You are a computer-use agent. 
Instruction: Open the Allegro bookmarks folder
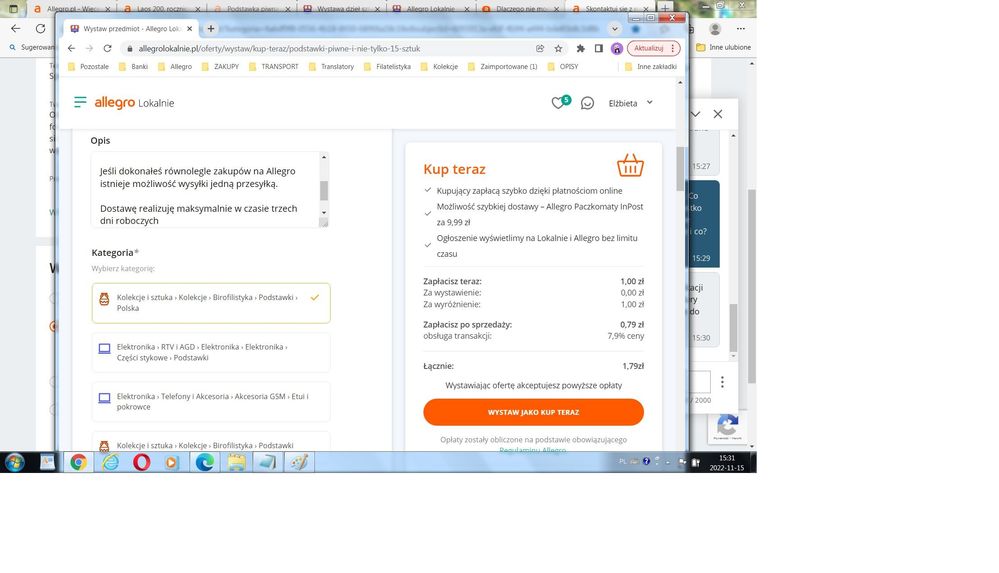click(x=175, y=66)
